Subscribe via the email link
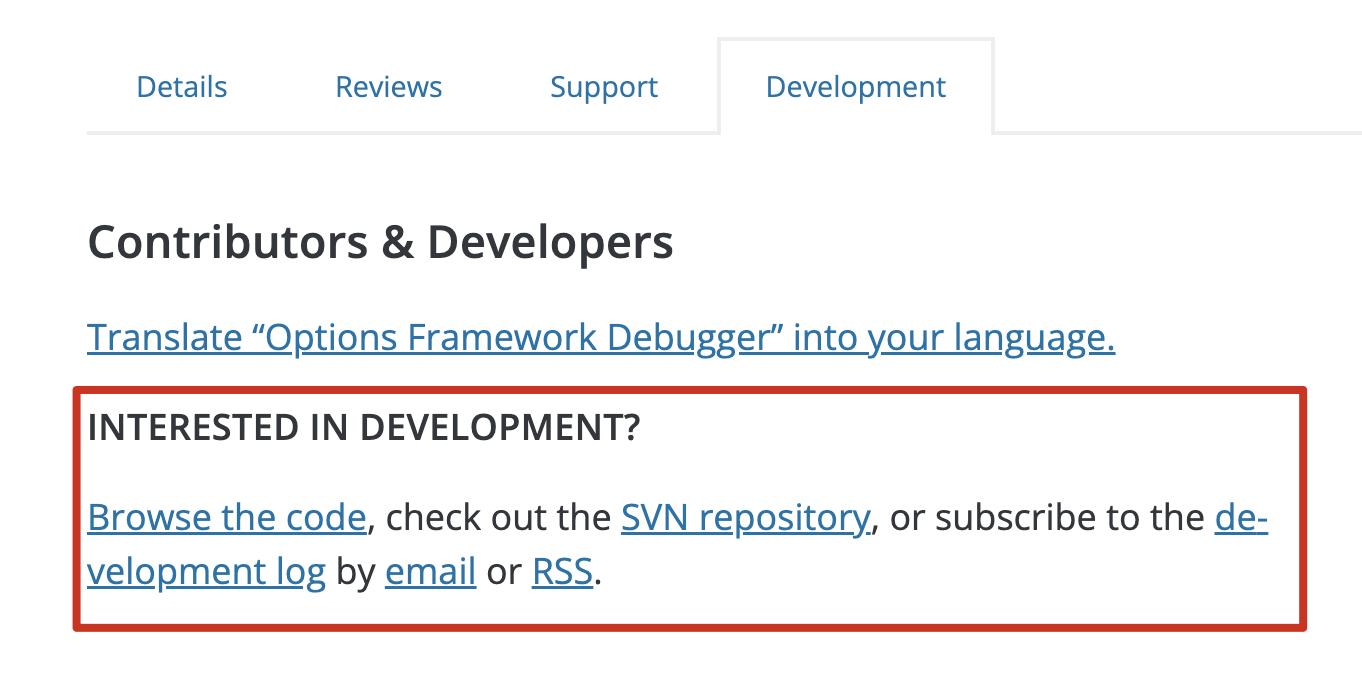 [x=430, y=572]
